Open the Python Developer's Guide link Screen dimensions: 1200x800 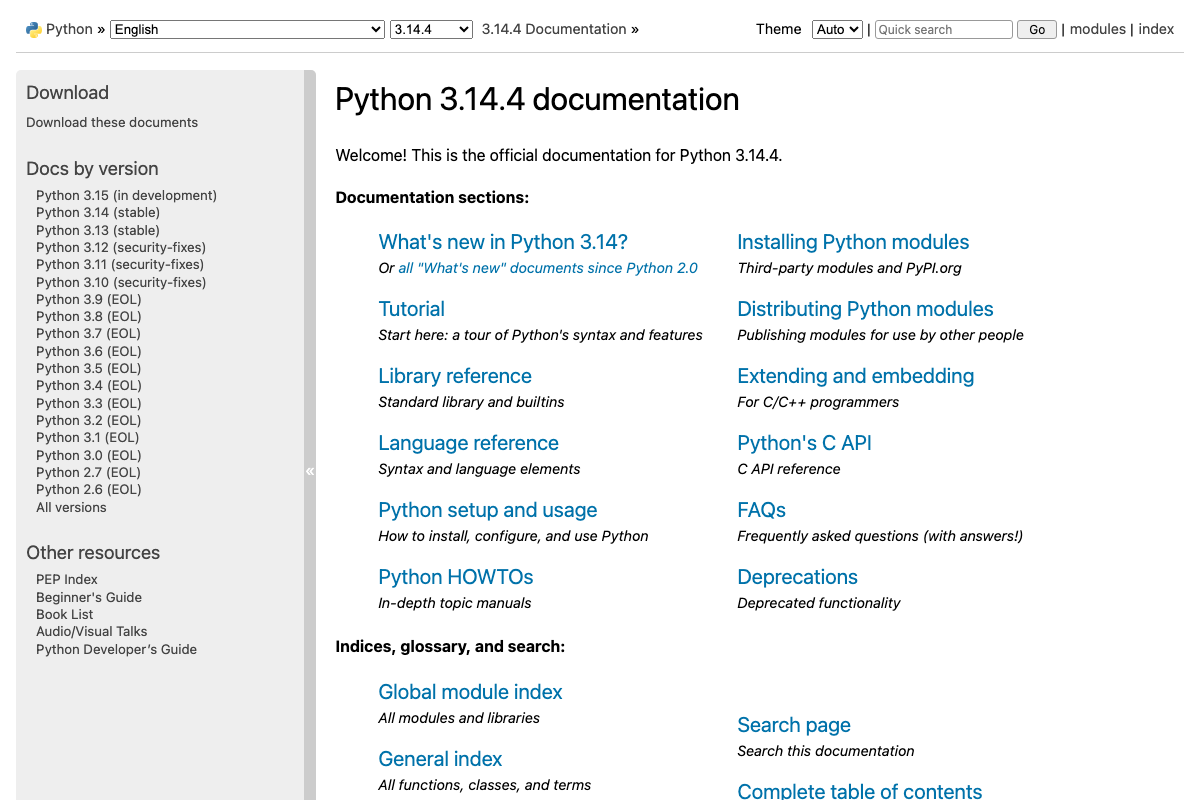tap(117, 649)
